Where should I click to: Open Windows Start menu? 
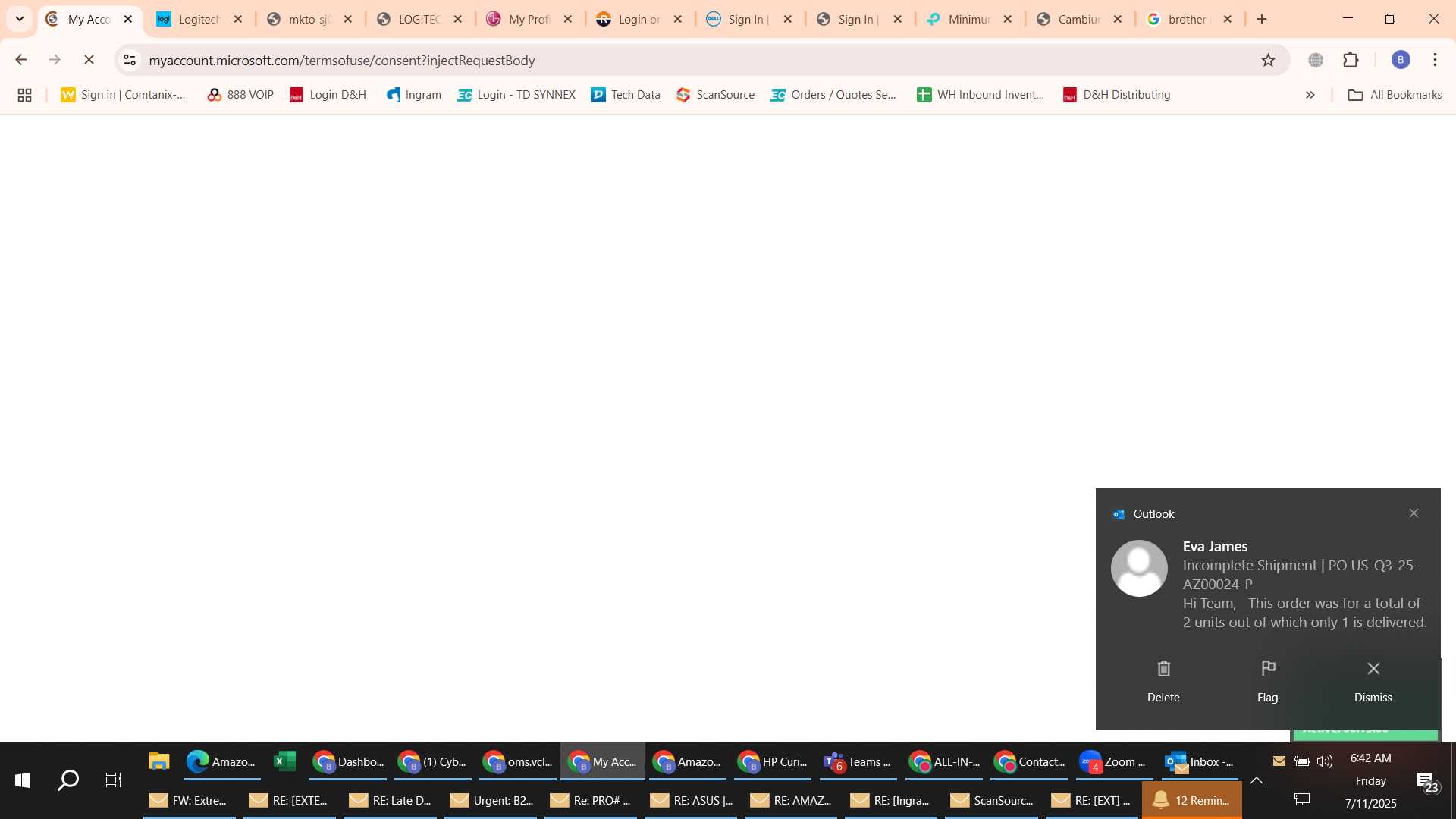pyautogui.click(x=22, y=780)
